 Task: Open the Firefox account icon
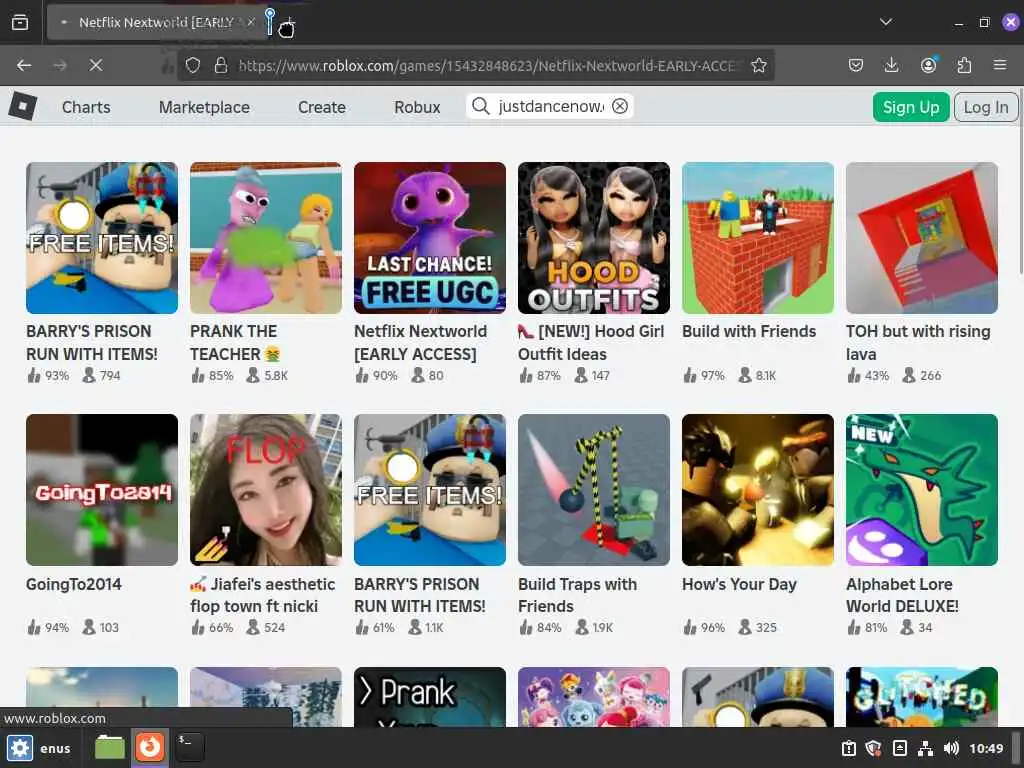tap(928, 65)
